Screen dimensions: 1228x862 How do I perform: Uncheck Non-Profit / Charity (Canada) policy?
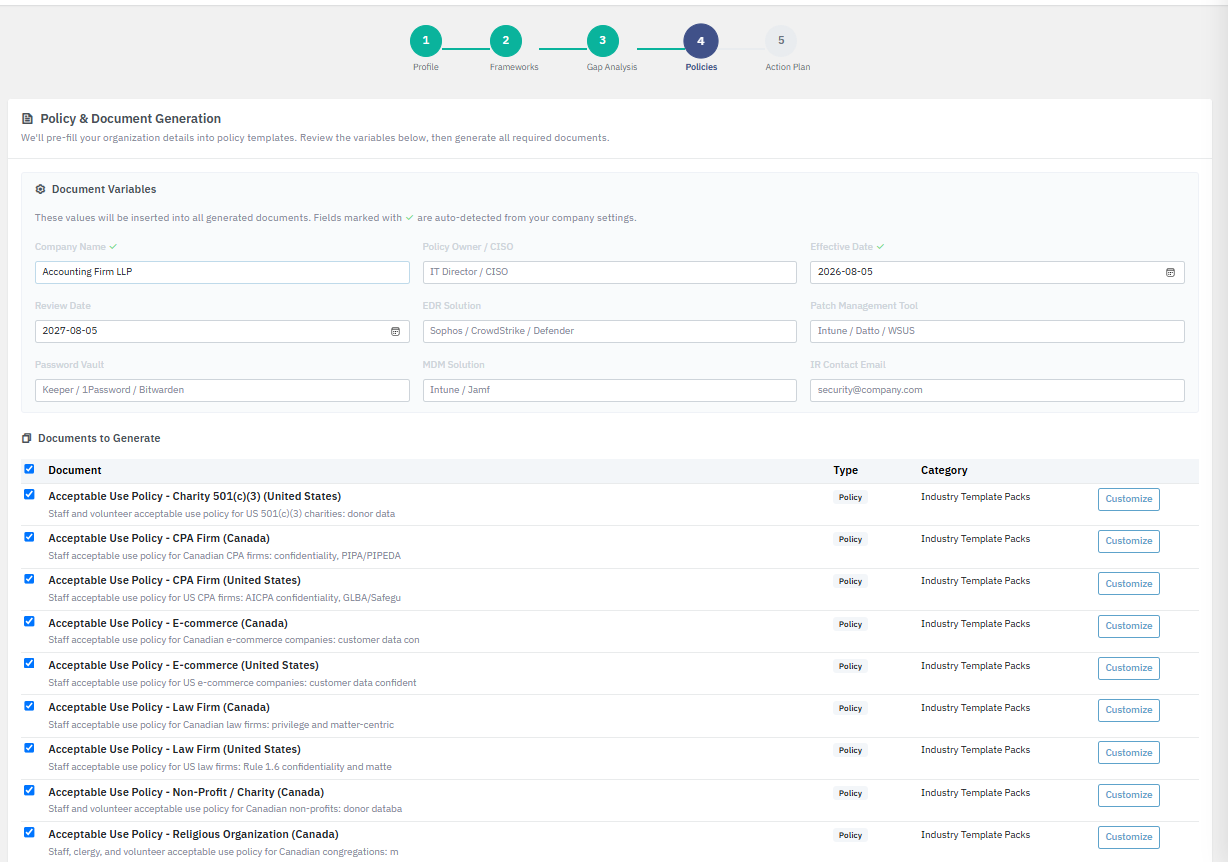tap(29, 790)
